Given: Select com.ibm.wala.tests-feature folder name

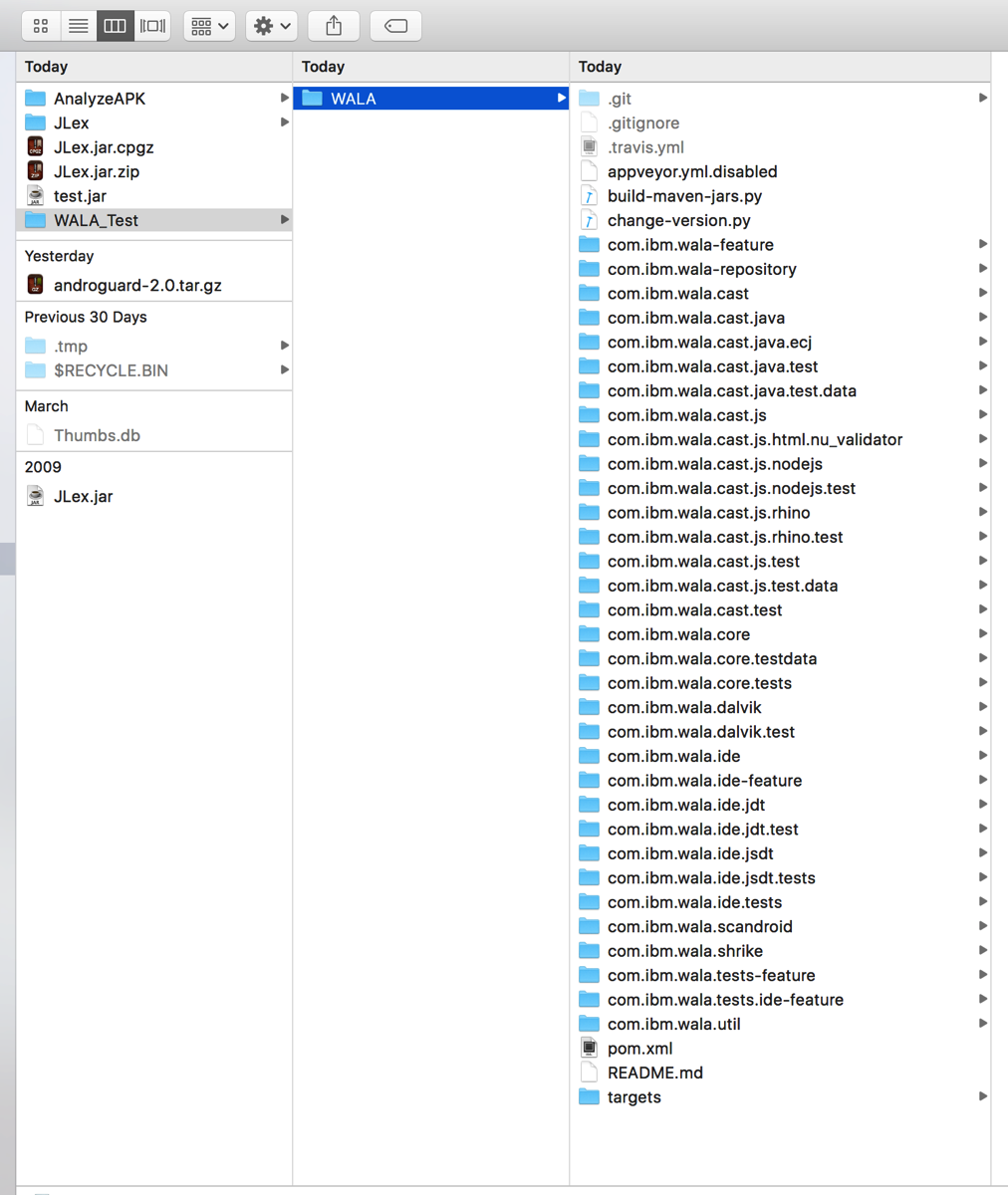Looking at the screenshot, I should [x=711, y=975].
